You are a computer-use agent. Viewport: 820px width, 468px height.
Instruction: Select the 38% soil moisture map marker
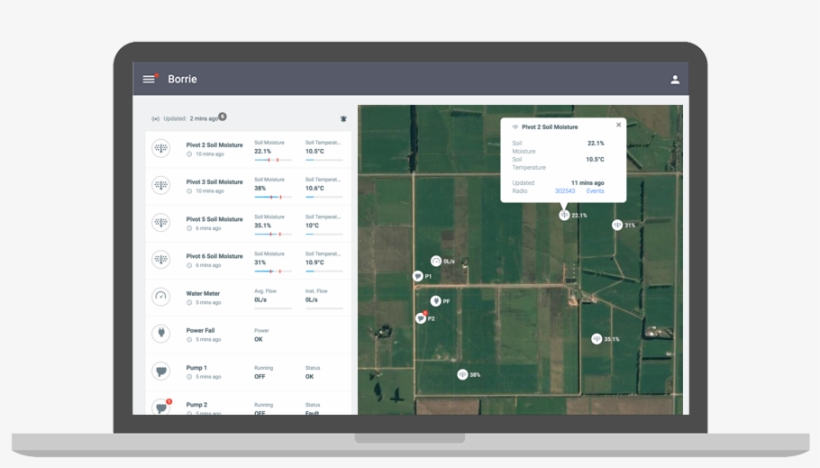pyautogui.click(x=463, y=374)
